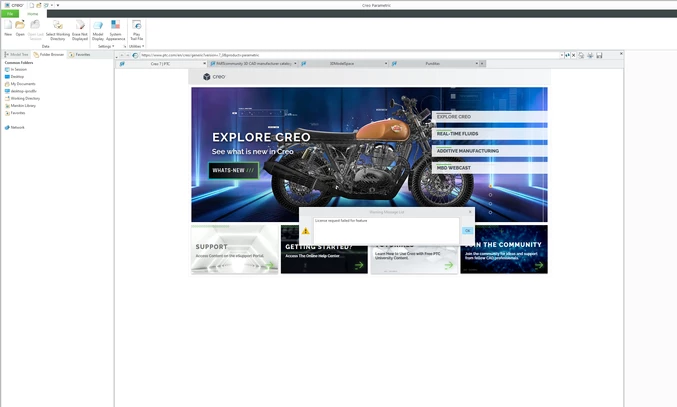This screenshot has height=407, width=677.
Task: Open the SUPPORT card
Action: click(235, 249)
